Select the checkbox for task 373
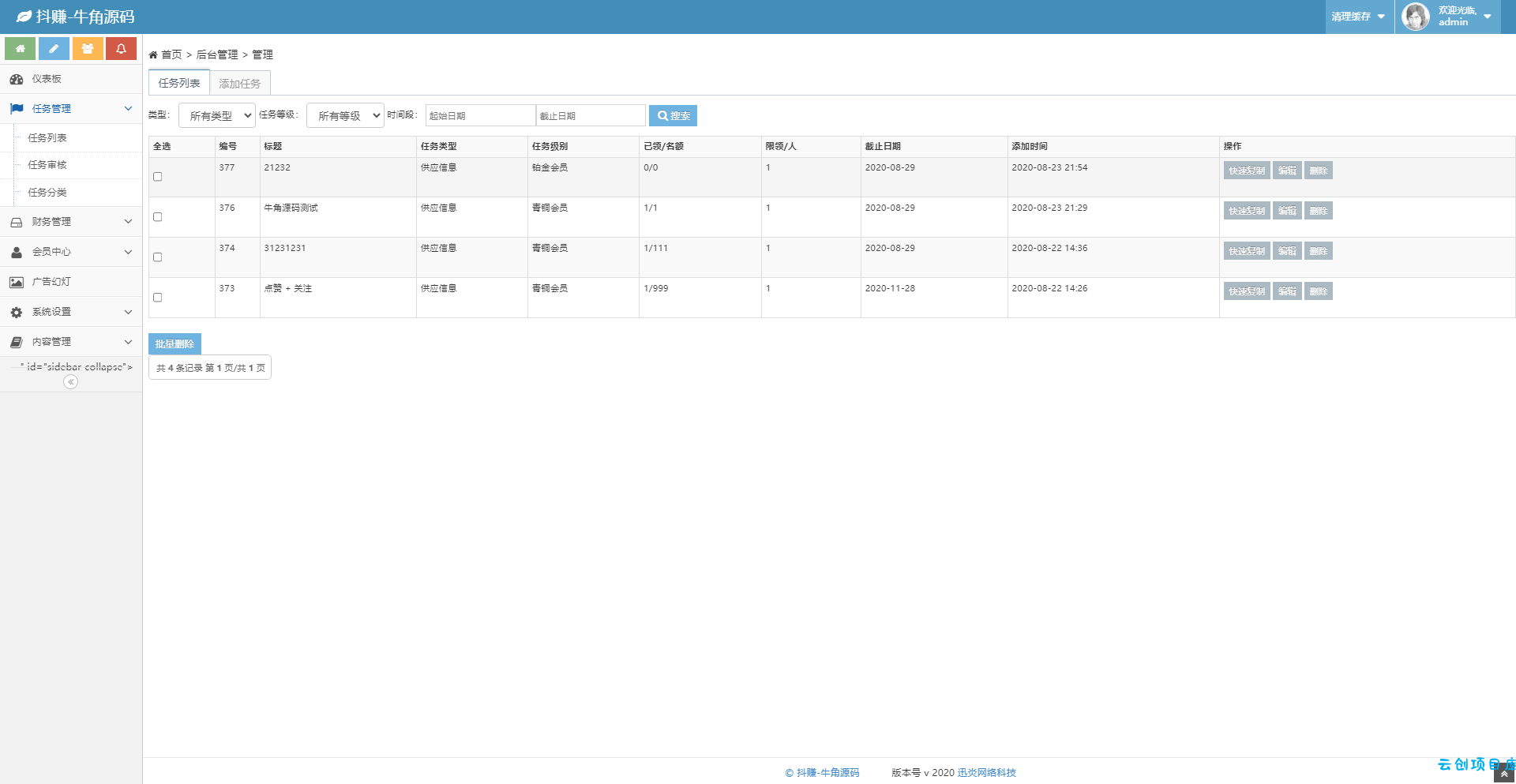1516x784 pixels. (x=158, y=298)
